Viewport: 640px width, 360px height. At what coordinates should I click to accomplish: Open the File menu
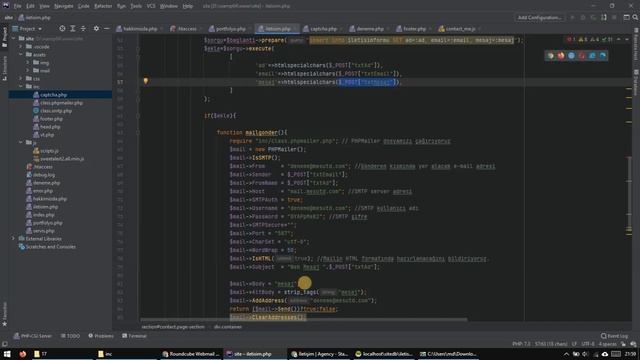[x=17, y=6]
